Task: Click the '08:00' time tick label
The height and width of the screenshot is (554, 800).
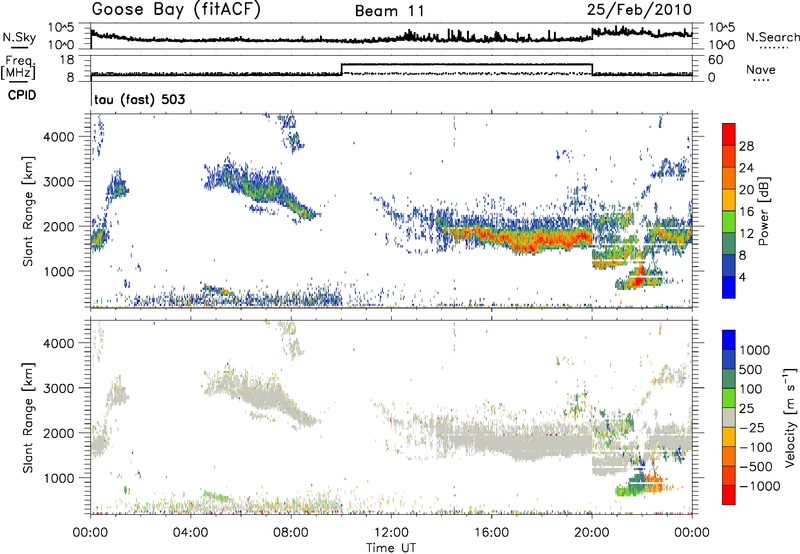Action: coord(290,533)
